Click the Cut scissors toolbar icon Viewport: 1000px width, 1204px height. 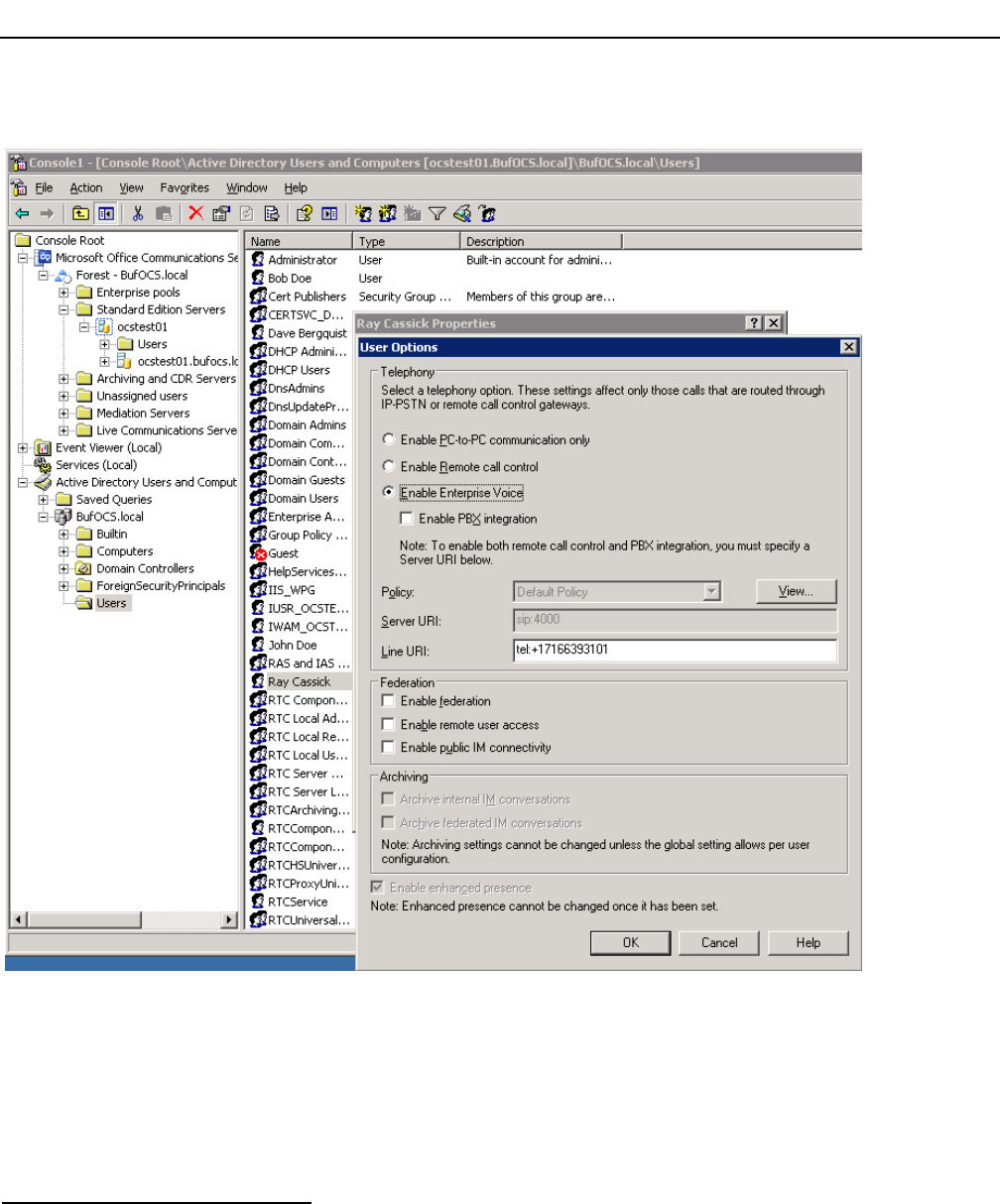(x=139, y=213)
